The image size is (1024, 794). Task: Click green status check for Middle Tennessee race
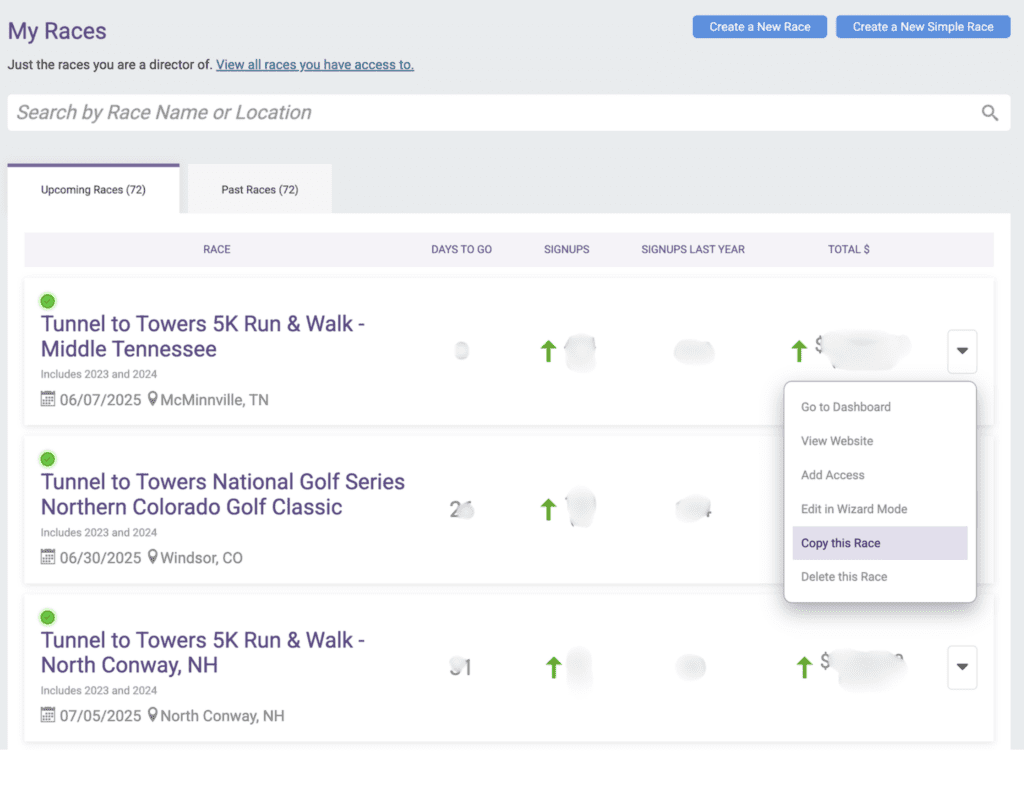pos(48,301)
